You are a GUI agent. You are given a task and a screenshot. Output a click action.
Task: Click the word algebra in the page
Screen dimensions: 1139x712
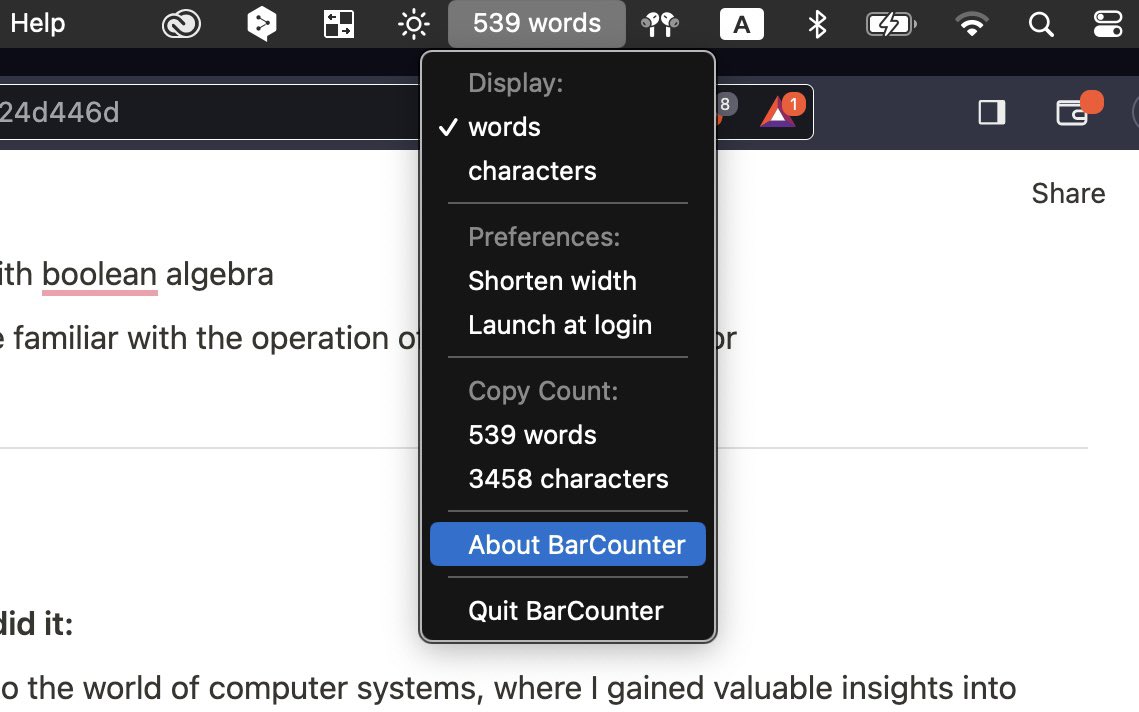point(219,275)
